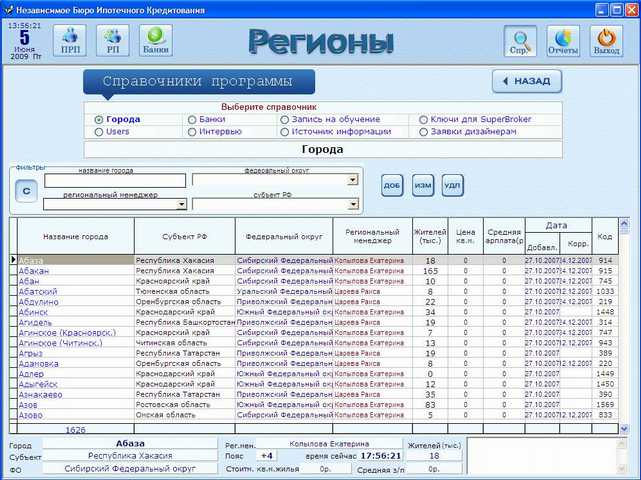Click the ДОБ add button
This screenshot has width=641, height=480.
coord(392,185)
